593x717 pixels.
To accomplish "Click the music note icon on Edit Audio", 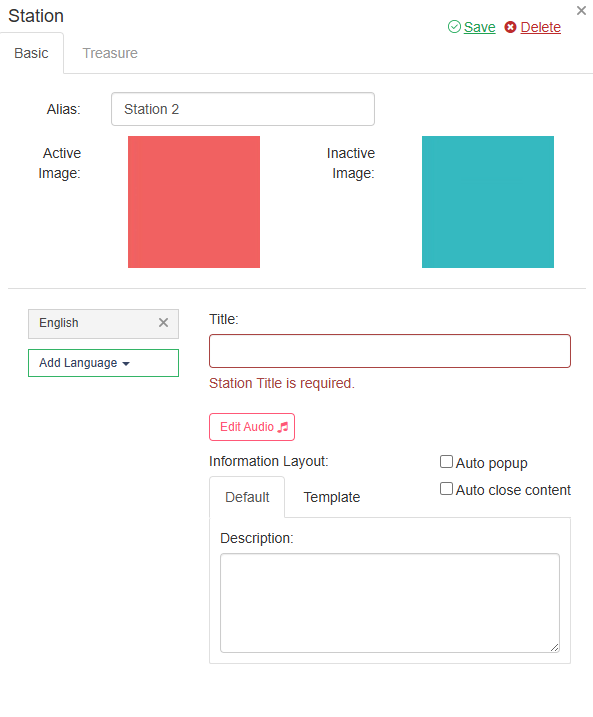I will [x=283, y=427].
